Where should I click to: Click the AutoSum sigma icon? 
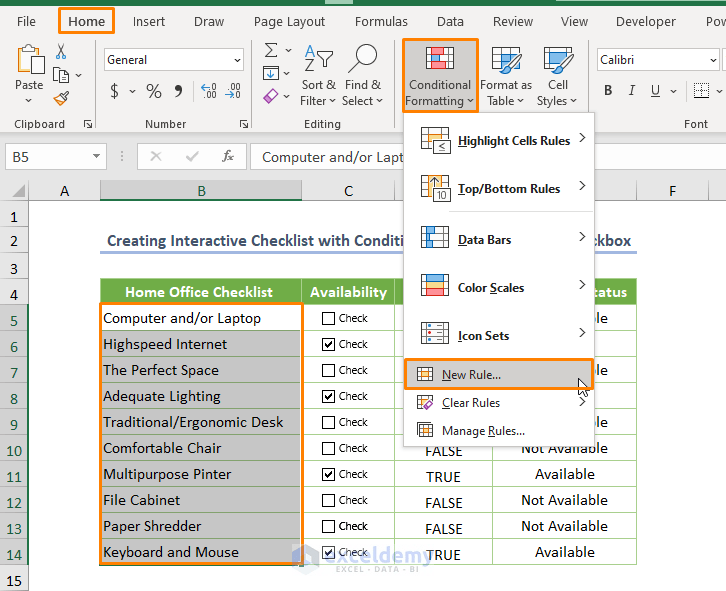pos(271,50)
